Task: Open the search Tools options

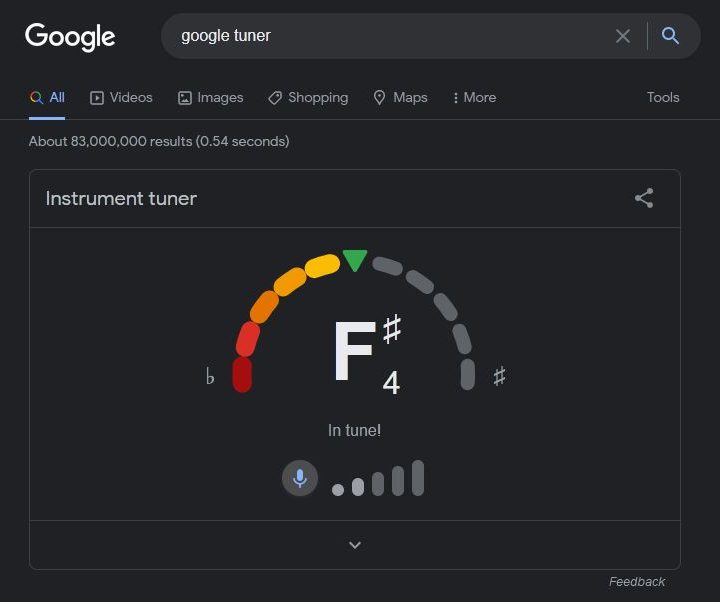Action: point(663,97)
